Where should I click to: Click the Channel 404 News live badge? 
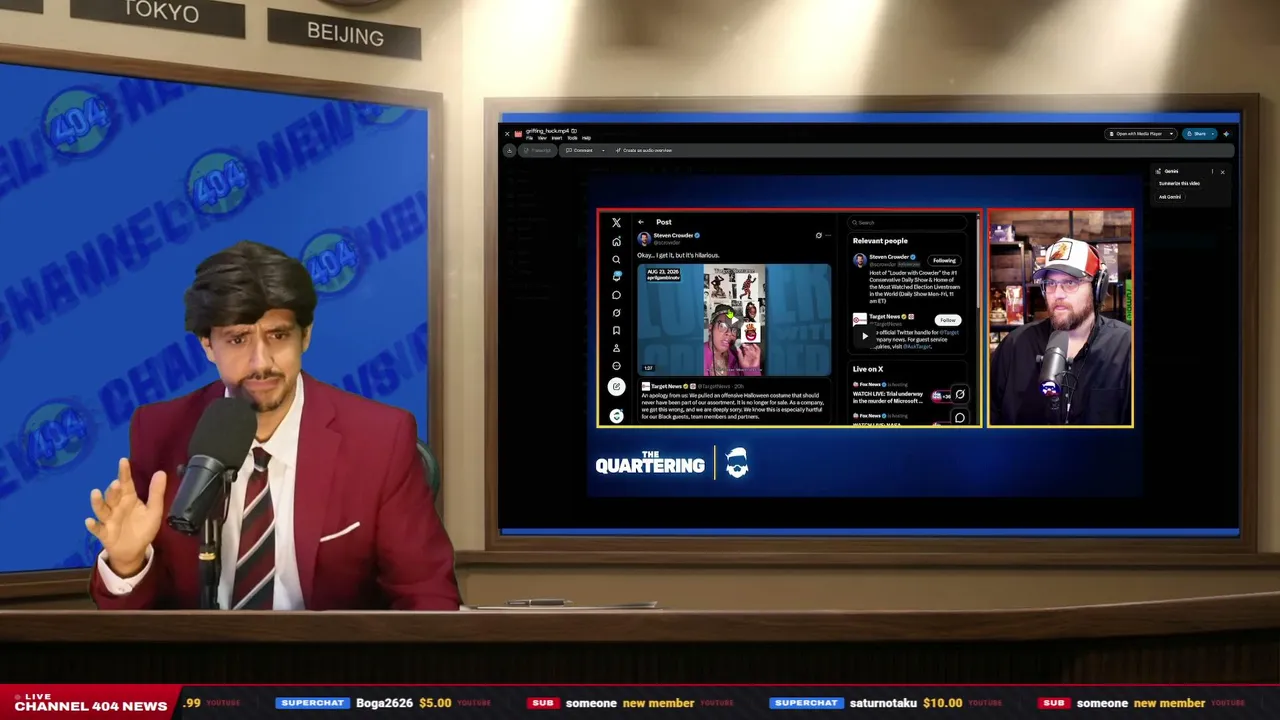pos(90,703)
